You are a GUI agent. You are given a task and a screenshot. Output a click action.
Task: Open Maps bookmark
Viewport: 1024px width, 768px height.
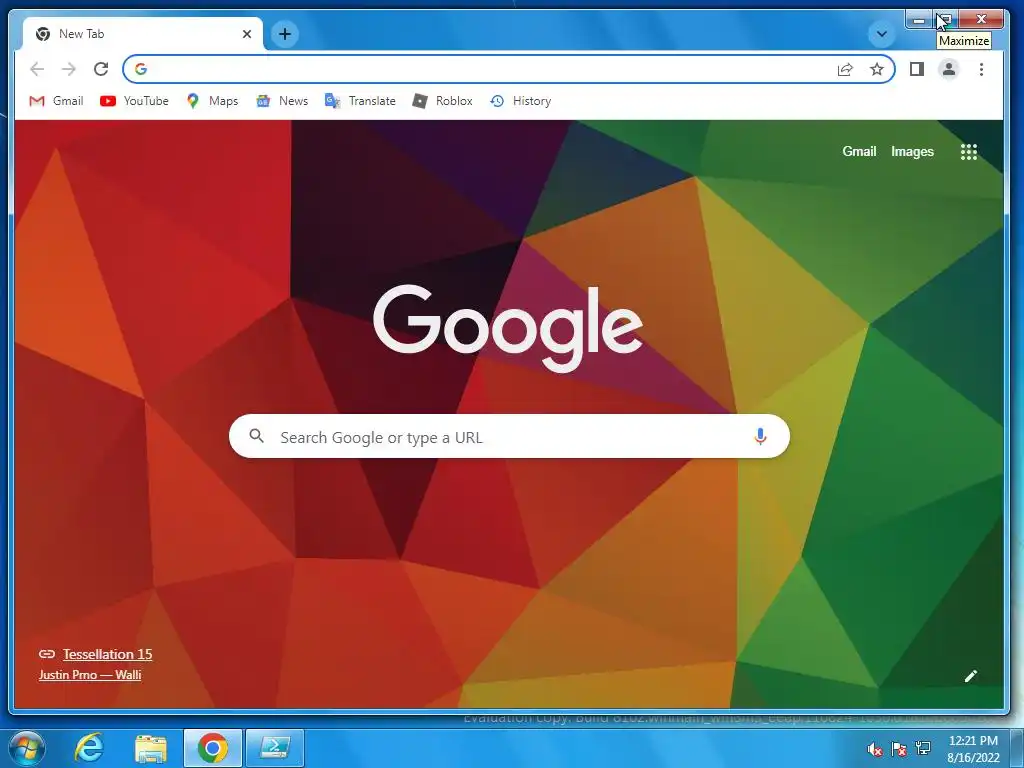tap(212, 101)
